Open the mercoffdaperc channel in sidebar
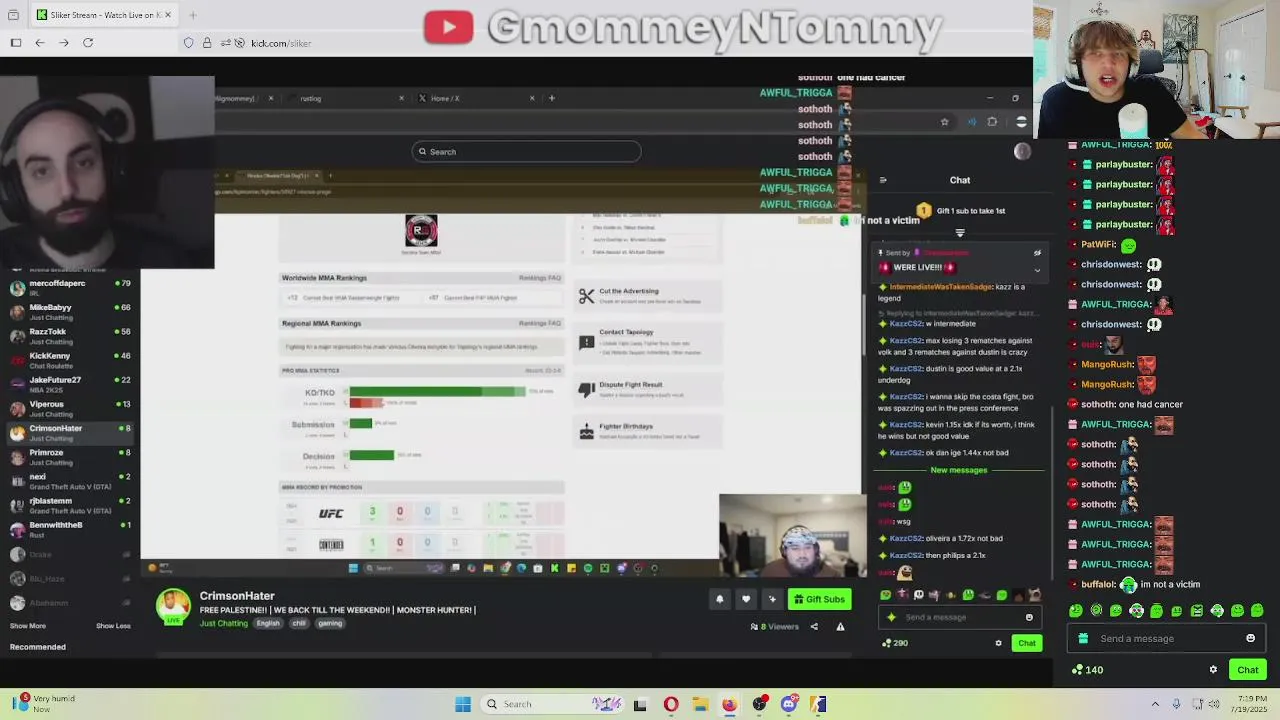 [68, 288]
